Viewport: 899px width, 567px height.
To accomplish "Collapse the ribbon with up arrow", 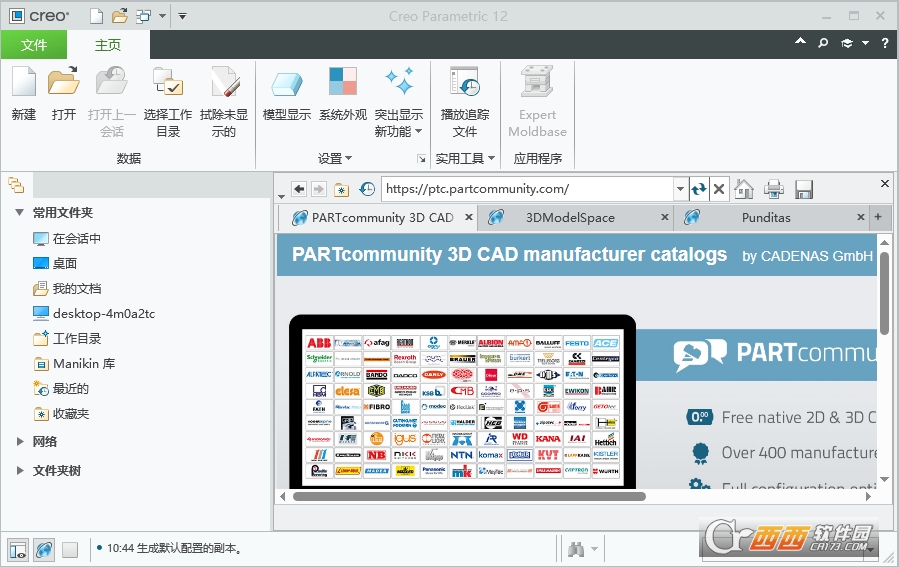I will tap(800, 42).
